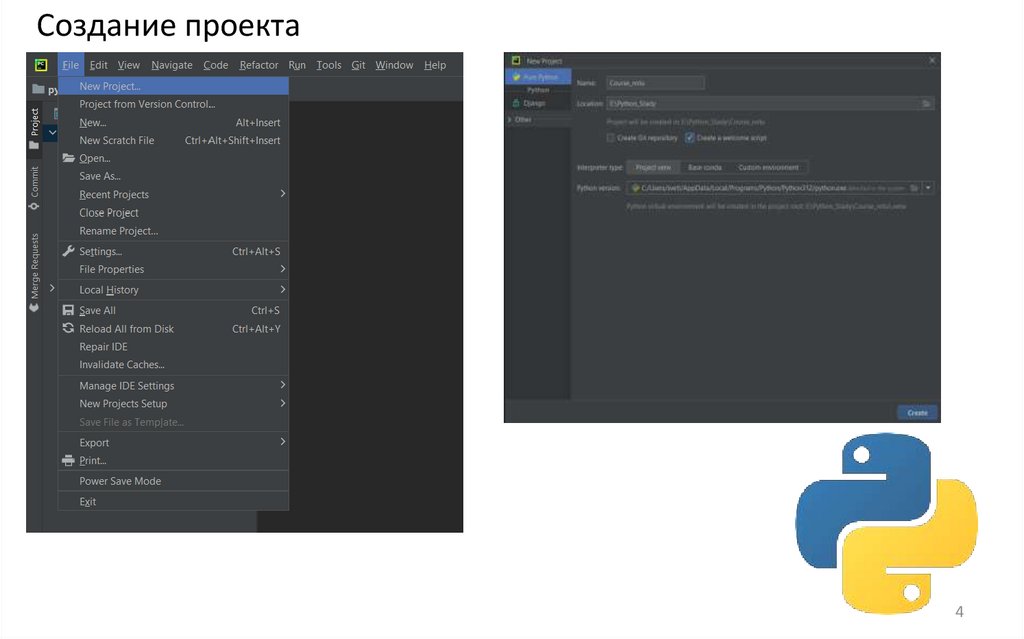Screen dimensions: 1024x639
Task: Open the Tools menu
Action: point(328,65)
